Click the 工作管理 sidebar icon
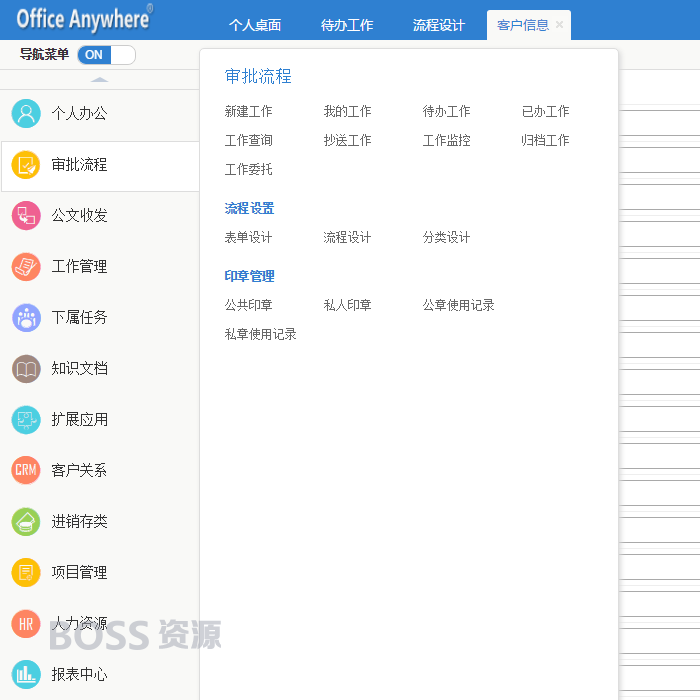 point(26,267)
